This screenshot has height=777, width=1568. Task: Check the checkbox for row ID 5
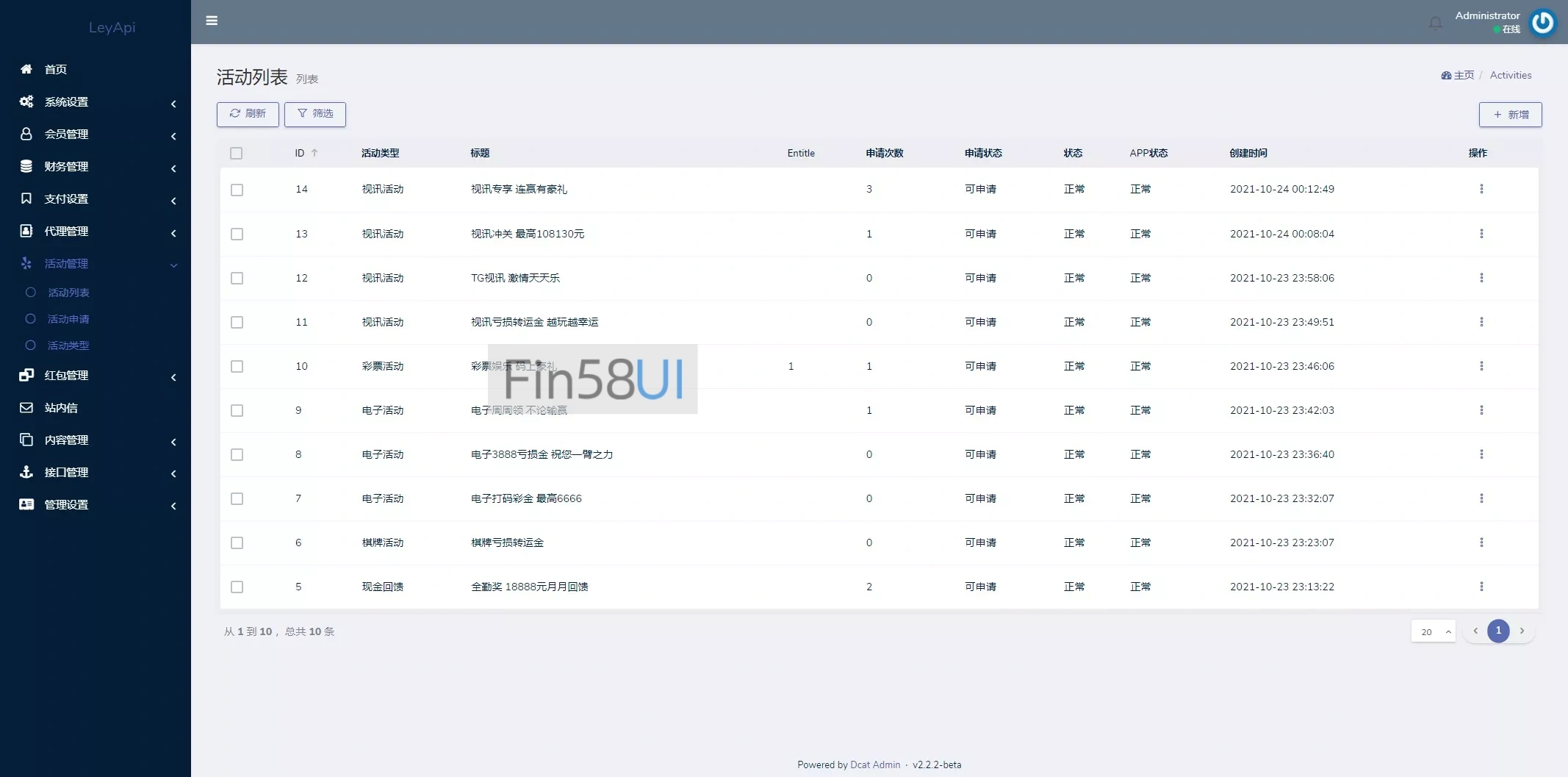[x=237, y=587]
